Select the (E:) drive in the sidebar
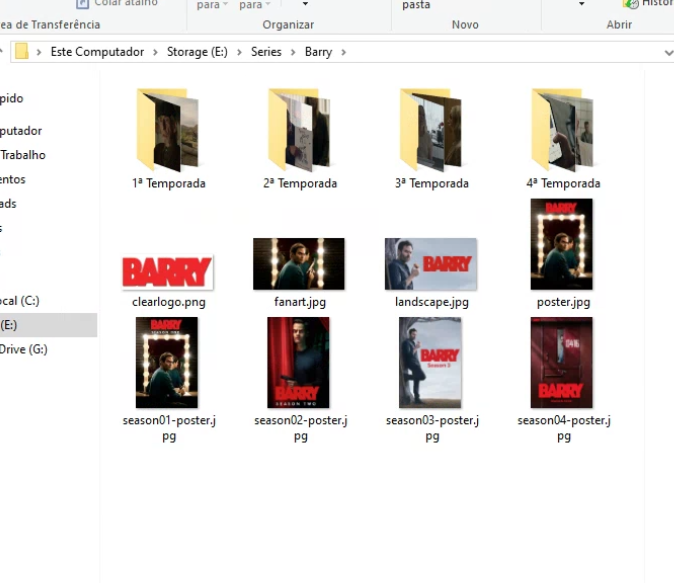This screenshot has height=583, width=674. pos(48,325)
